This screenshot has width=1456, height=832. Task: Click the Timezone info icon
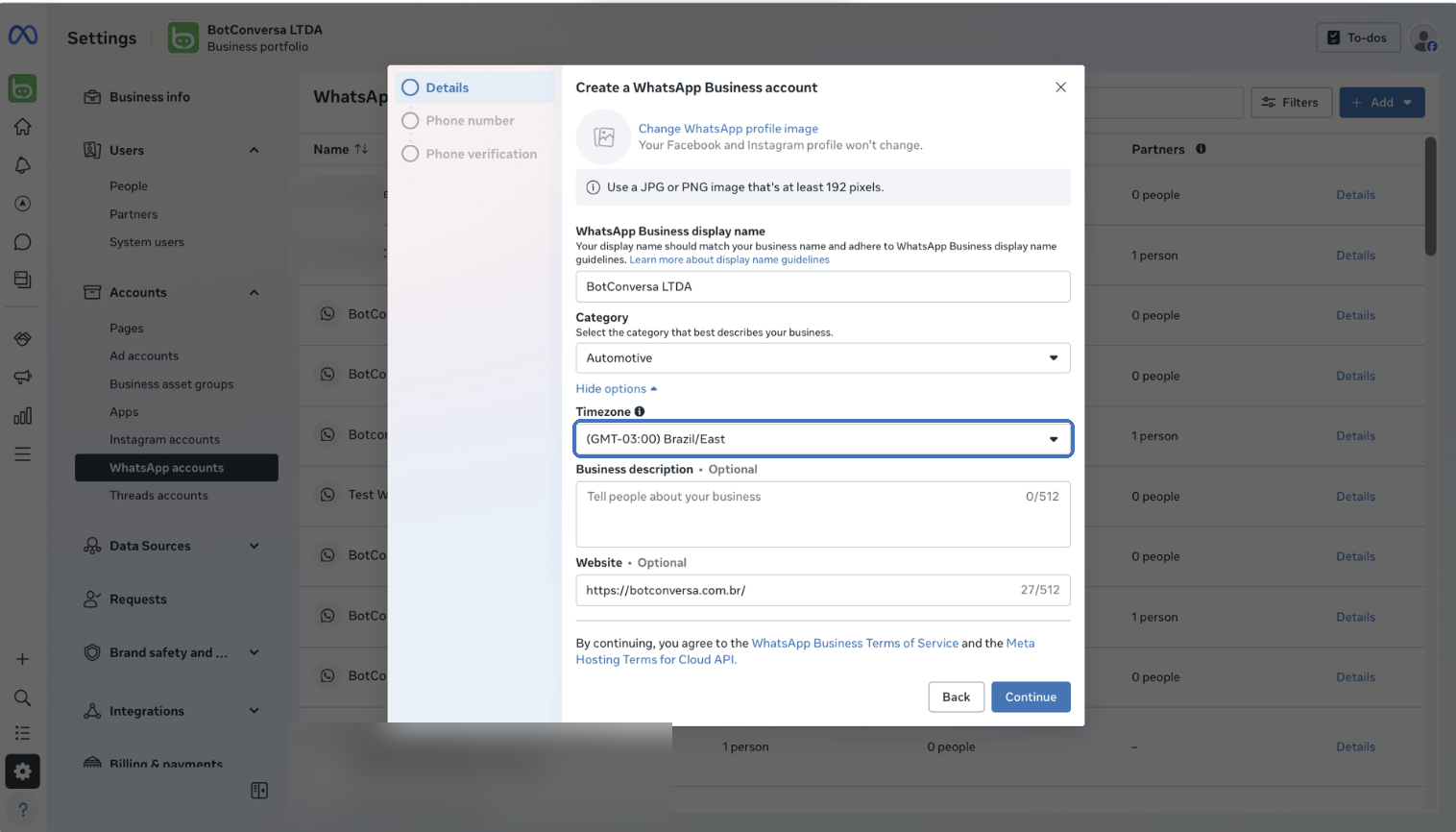click(640, 411)
